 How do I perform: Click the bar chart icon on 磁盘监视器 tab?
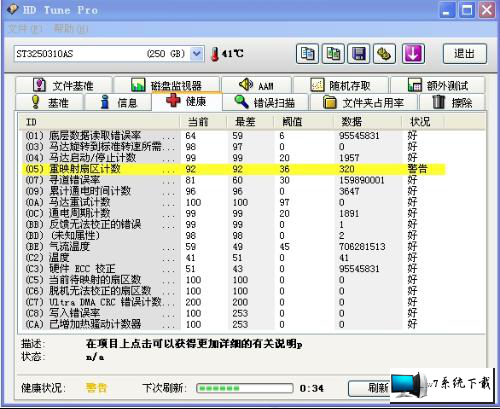pyautogui.click(x=138, y=85)
